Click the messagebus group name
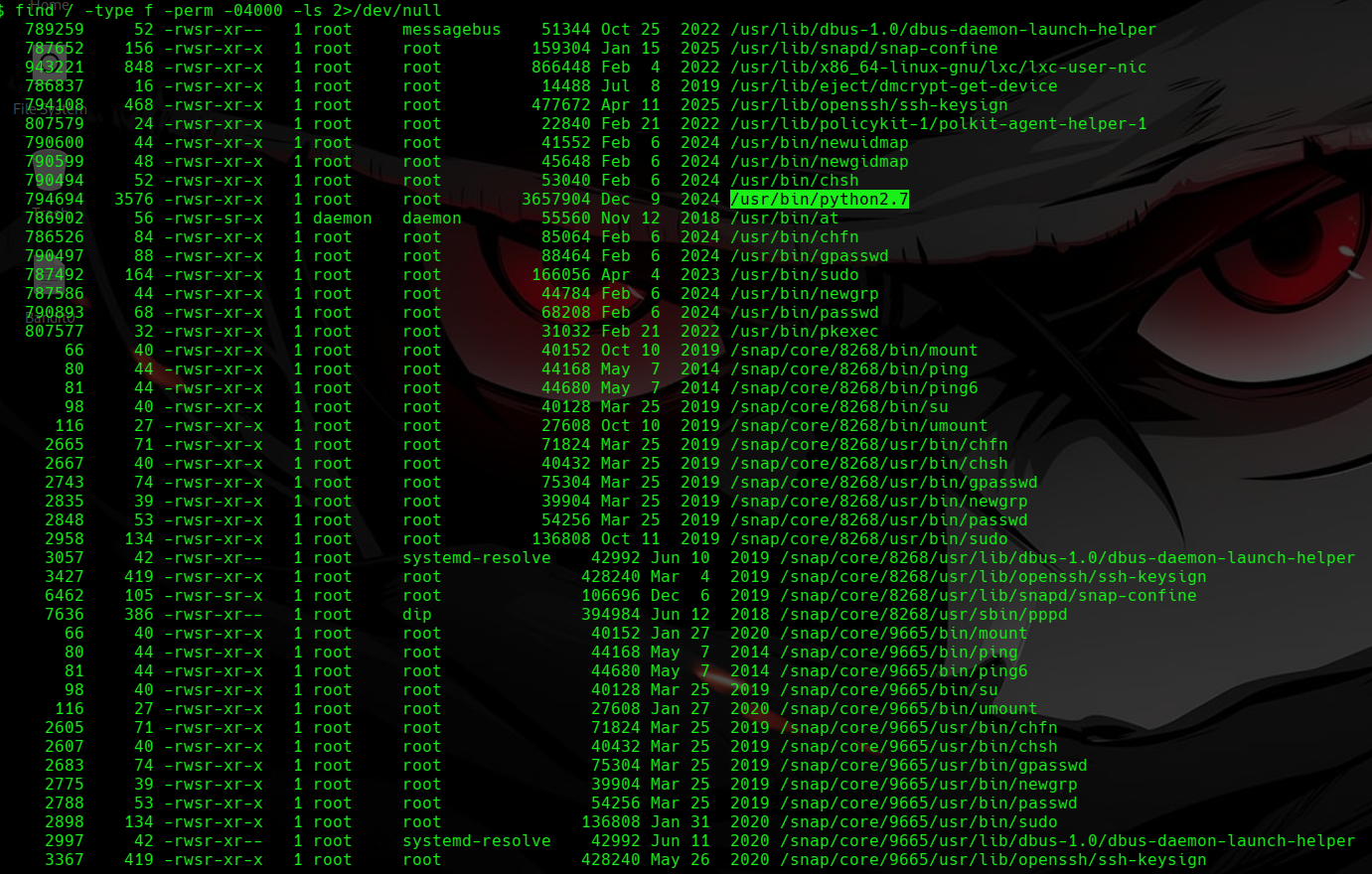This screenshot has height=874, width=1372. point(452,30)
